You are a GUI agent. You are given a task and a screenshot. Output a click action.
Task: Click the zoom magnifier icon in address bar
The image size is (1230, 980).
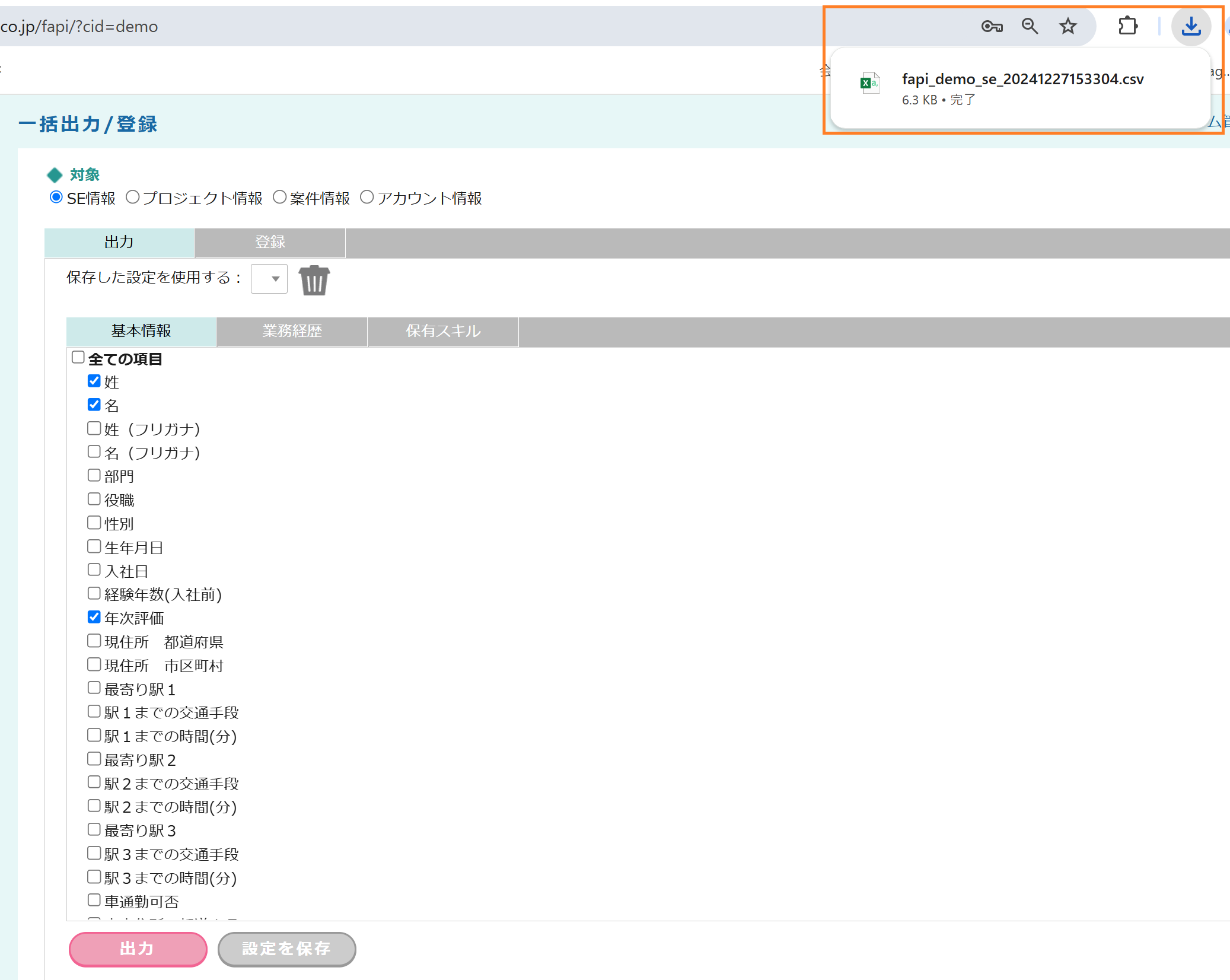tap(1030, 26)
